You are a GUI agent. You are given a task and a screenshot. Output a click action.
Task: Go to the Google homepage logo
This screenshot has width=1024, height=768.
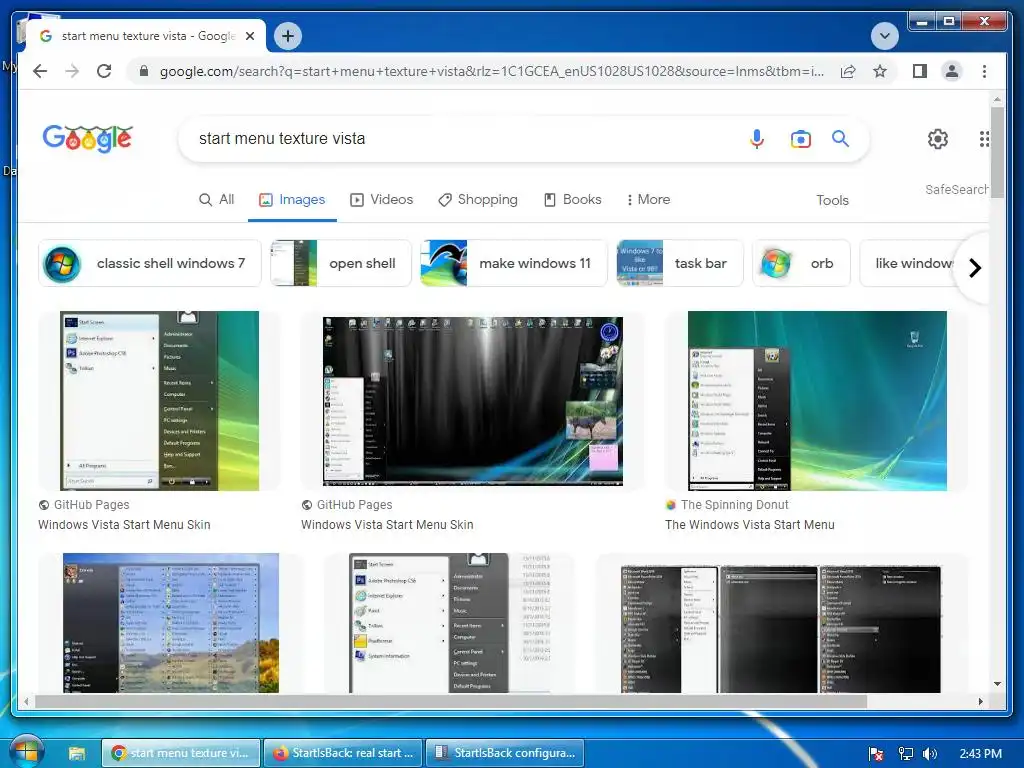[88, 138]
